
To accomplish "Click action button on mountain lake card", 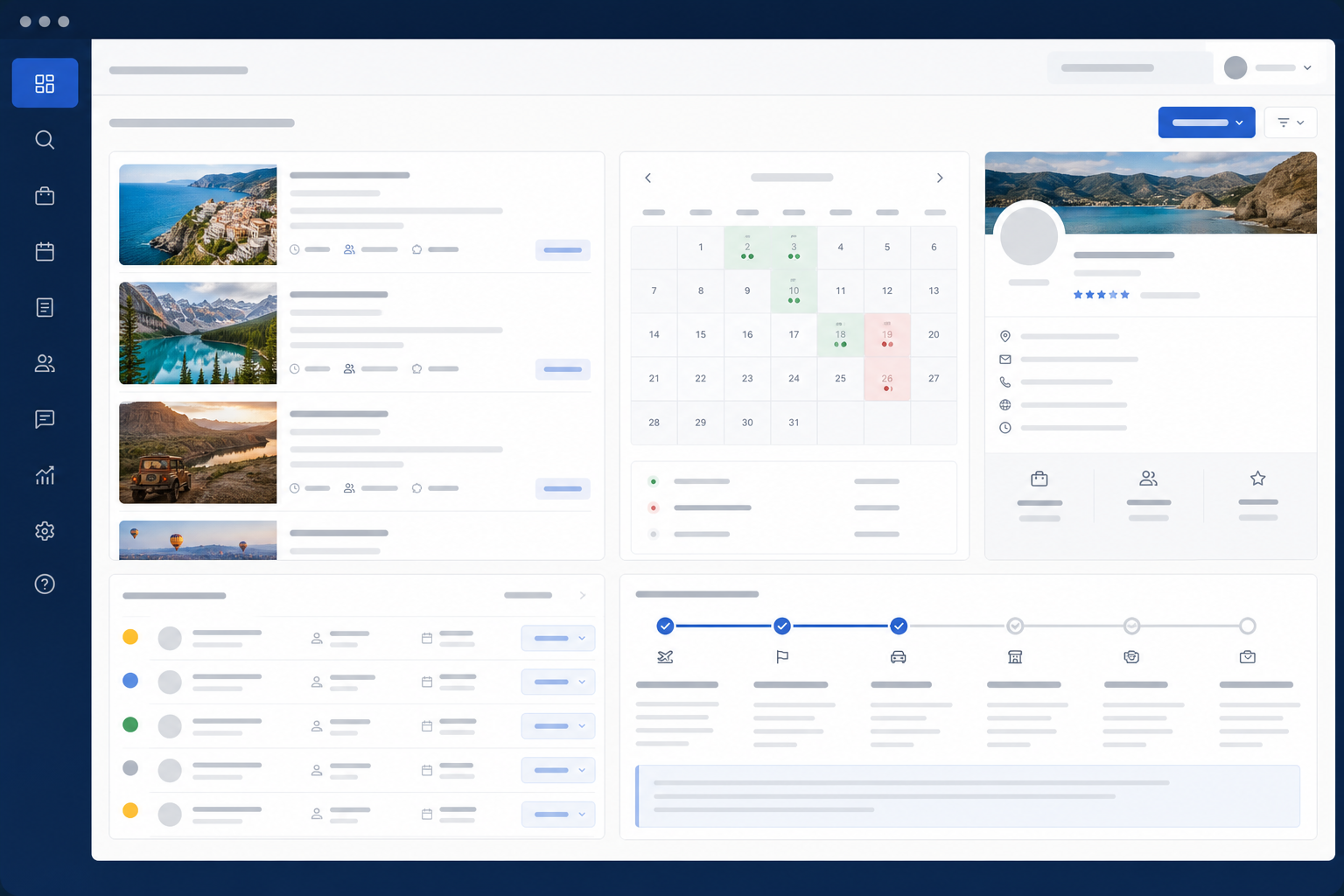I will coord(563,369).
